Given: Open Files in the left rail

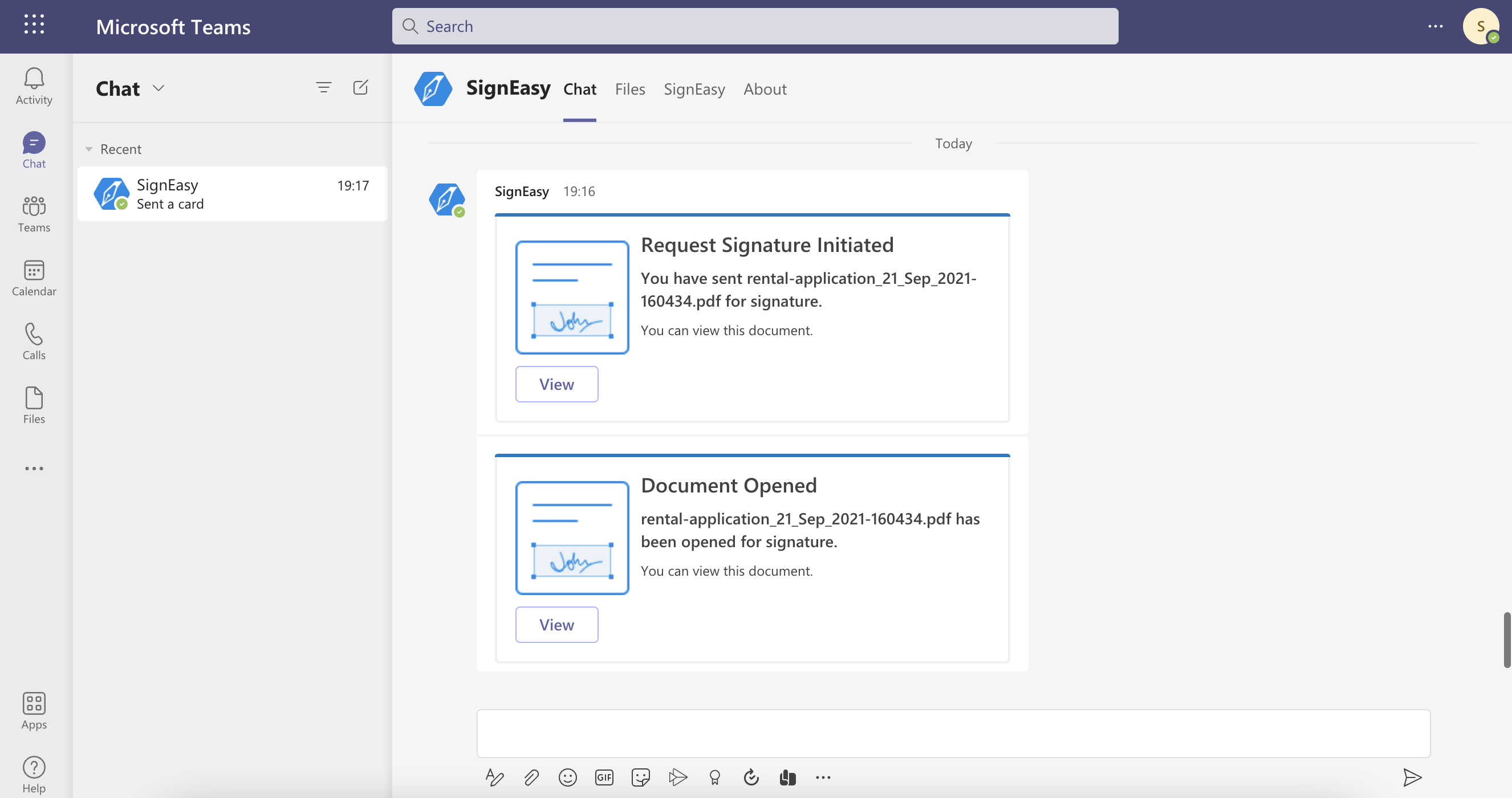Looking at the screenshot, I should (x=34, y=405).
